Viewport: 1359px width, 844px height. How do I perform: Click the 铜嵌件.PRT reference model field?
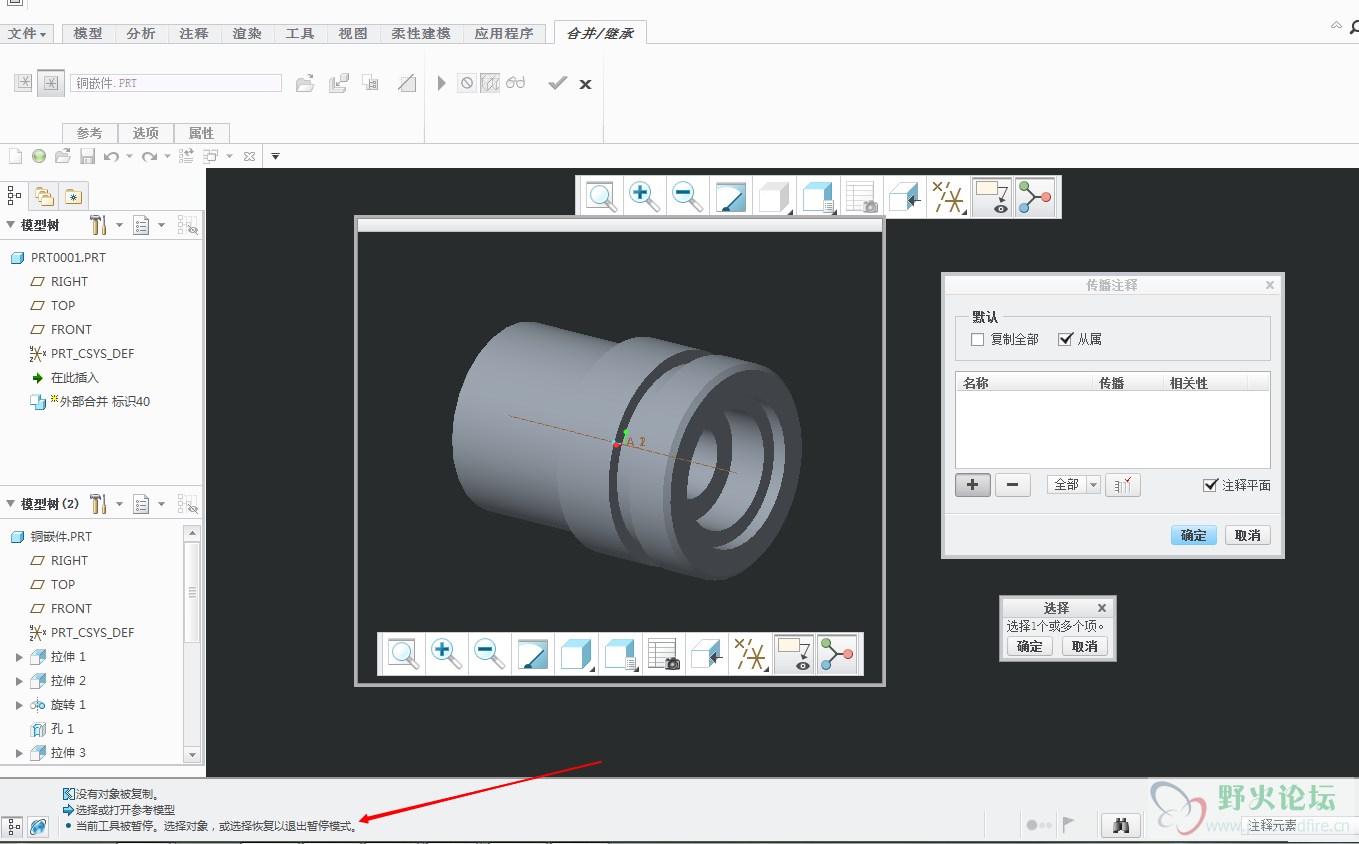coord(176,83)
